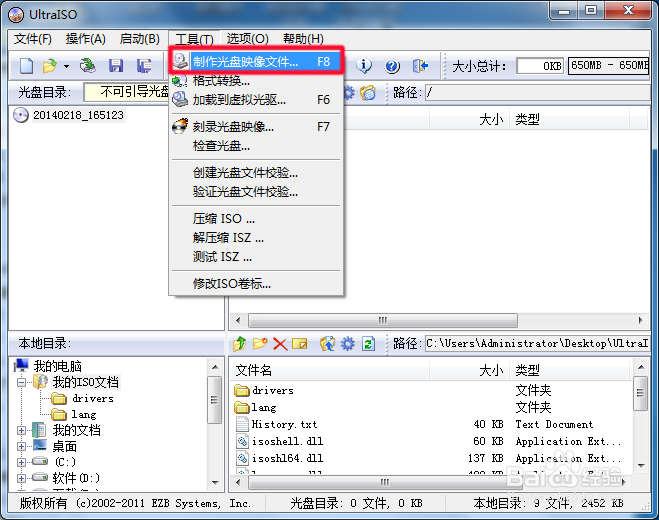Open the 文件(F) menu
Image resolution: width=659 pixels, height=520 pixels.
[33, 39]
